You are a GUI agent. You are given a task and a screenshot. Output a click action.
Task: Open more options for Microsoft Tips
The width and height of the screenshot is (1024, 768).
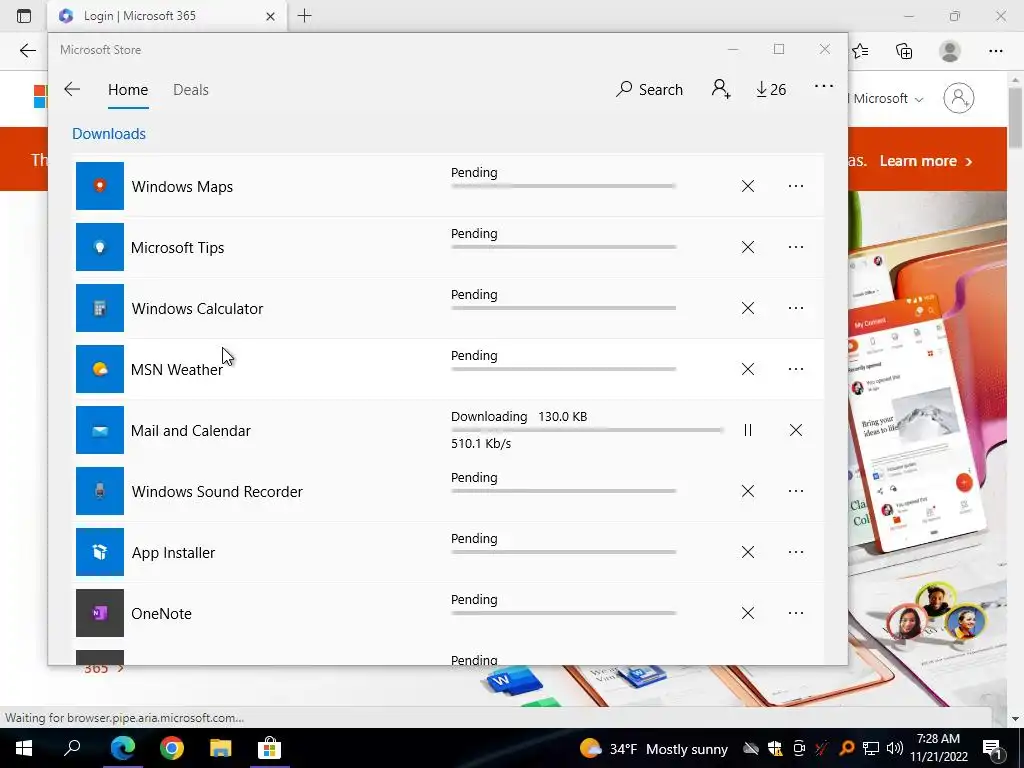point(795,247)
